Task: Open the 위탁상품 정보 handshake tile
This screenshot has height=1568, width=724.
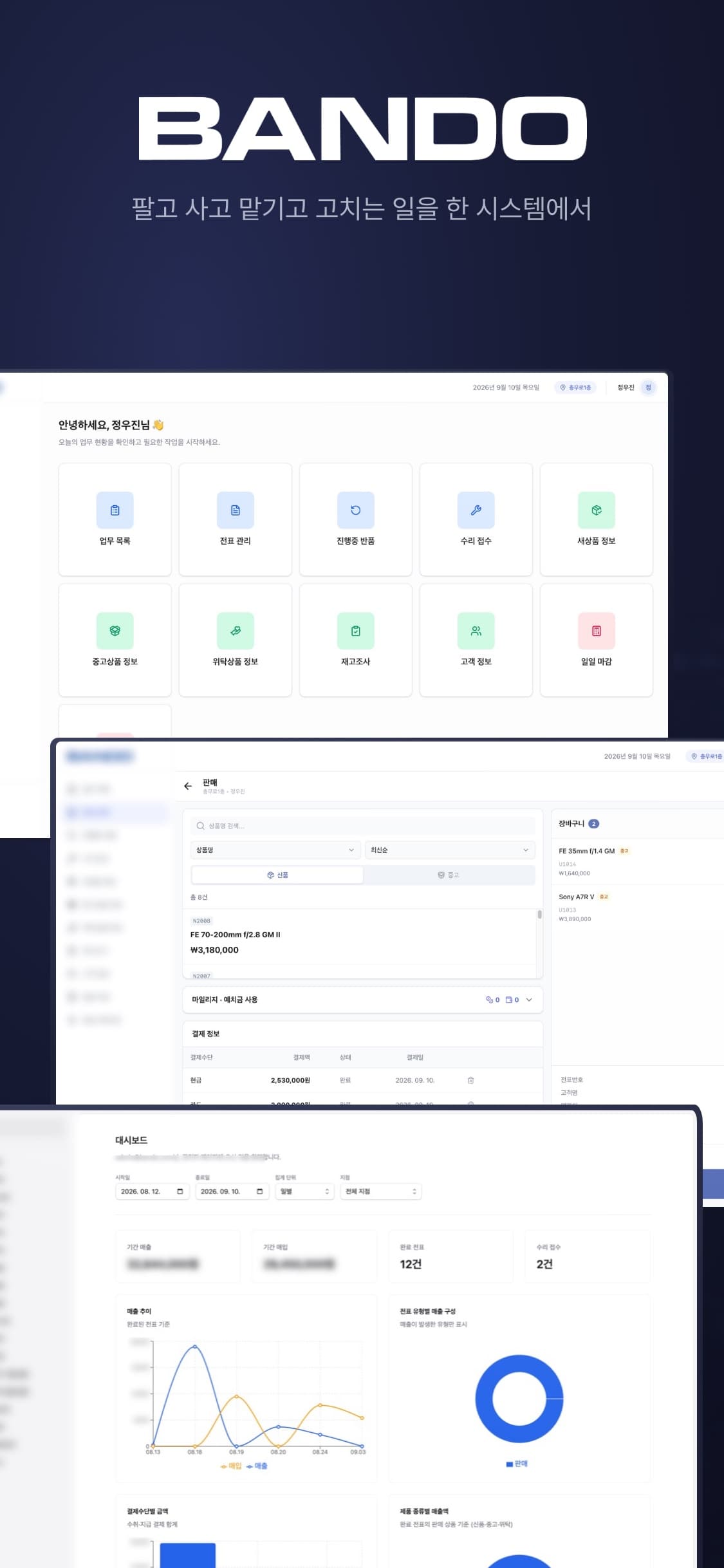Action: (x=235, y=640)
